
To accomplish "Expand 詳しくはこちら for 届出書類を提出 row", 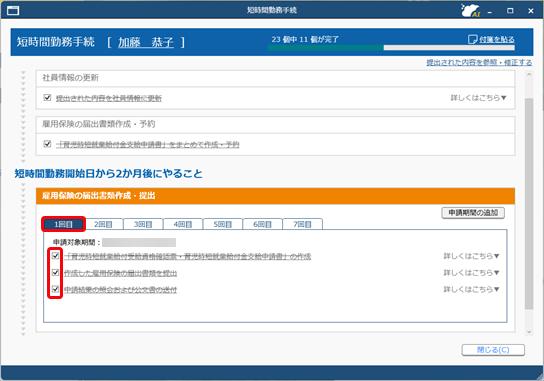I will [471, 273].
